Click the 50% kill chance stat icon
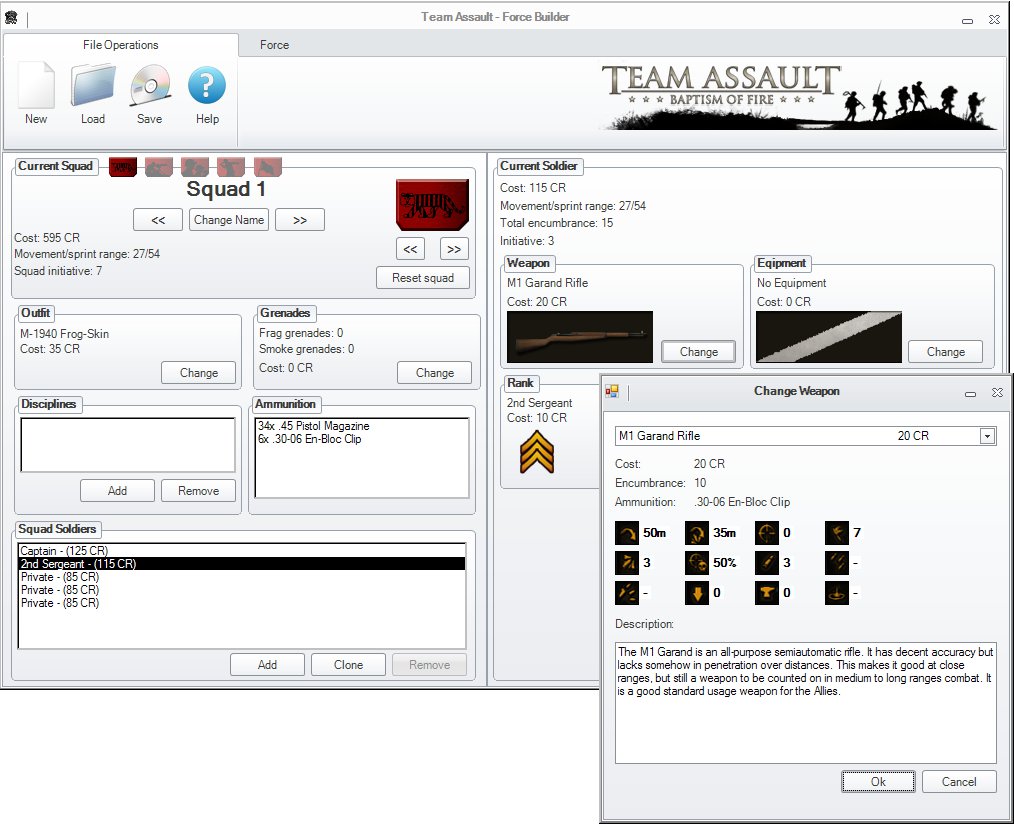Viewport: 1014px width, 824px height. [695, 563]
